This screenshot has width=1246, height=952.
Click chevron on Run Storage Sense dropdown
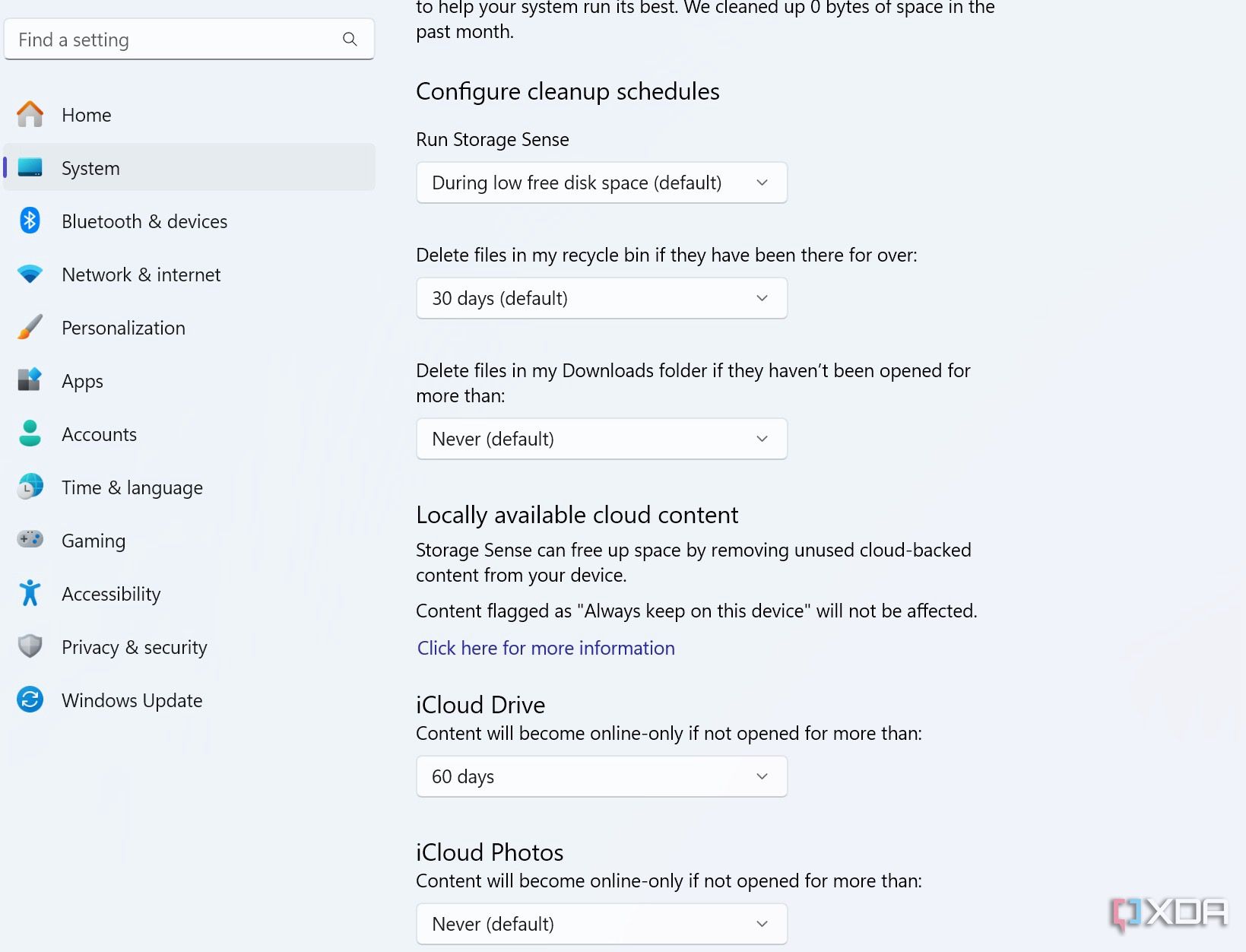point(762,182)
